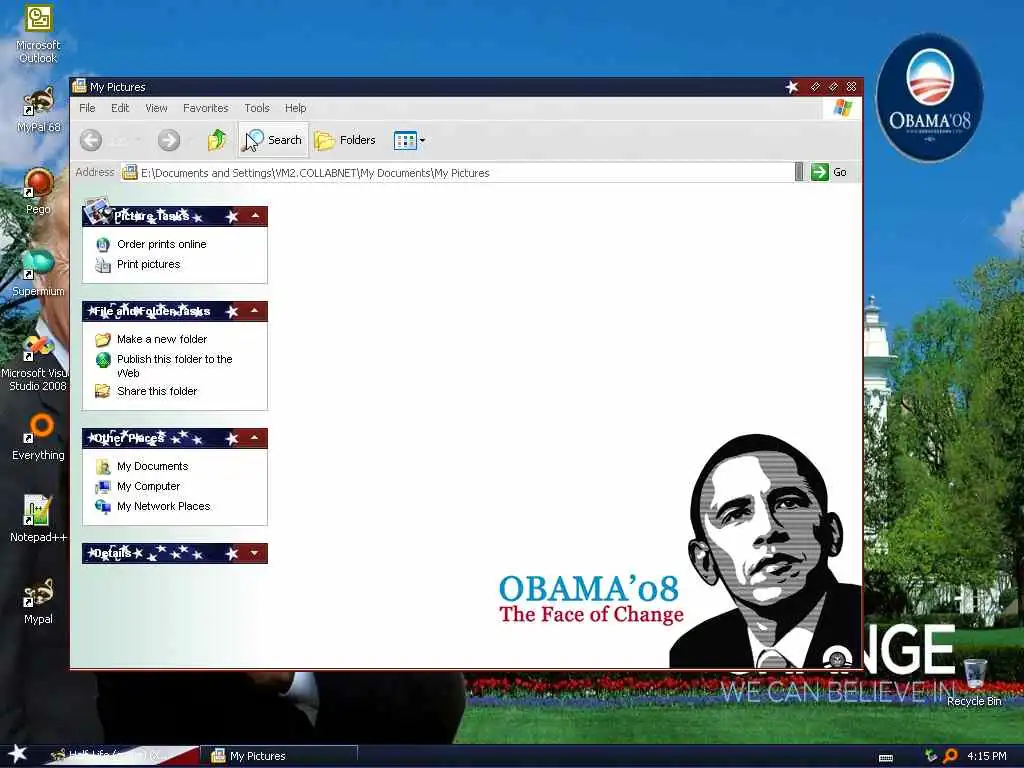Select the Supermium desktop shortcut
Viewport: 1024px width, 768px height.
38,273
